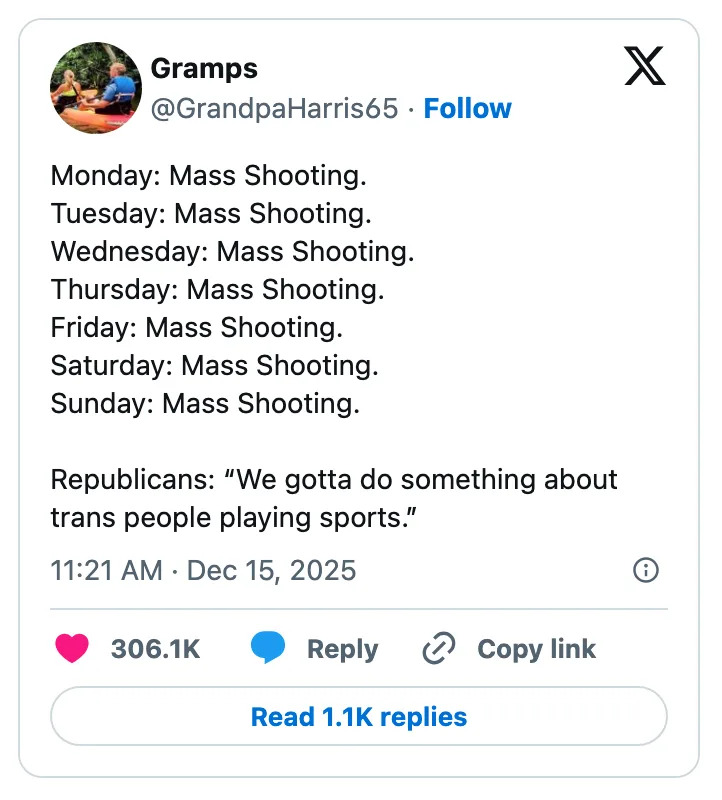Viewport: 722px width, 800px height.
Task: Click the X logo icon
Action: coord(643,66)
